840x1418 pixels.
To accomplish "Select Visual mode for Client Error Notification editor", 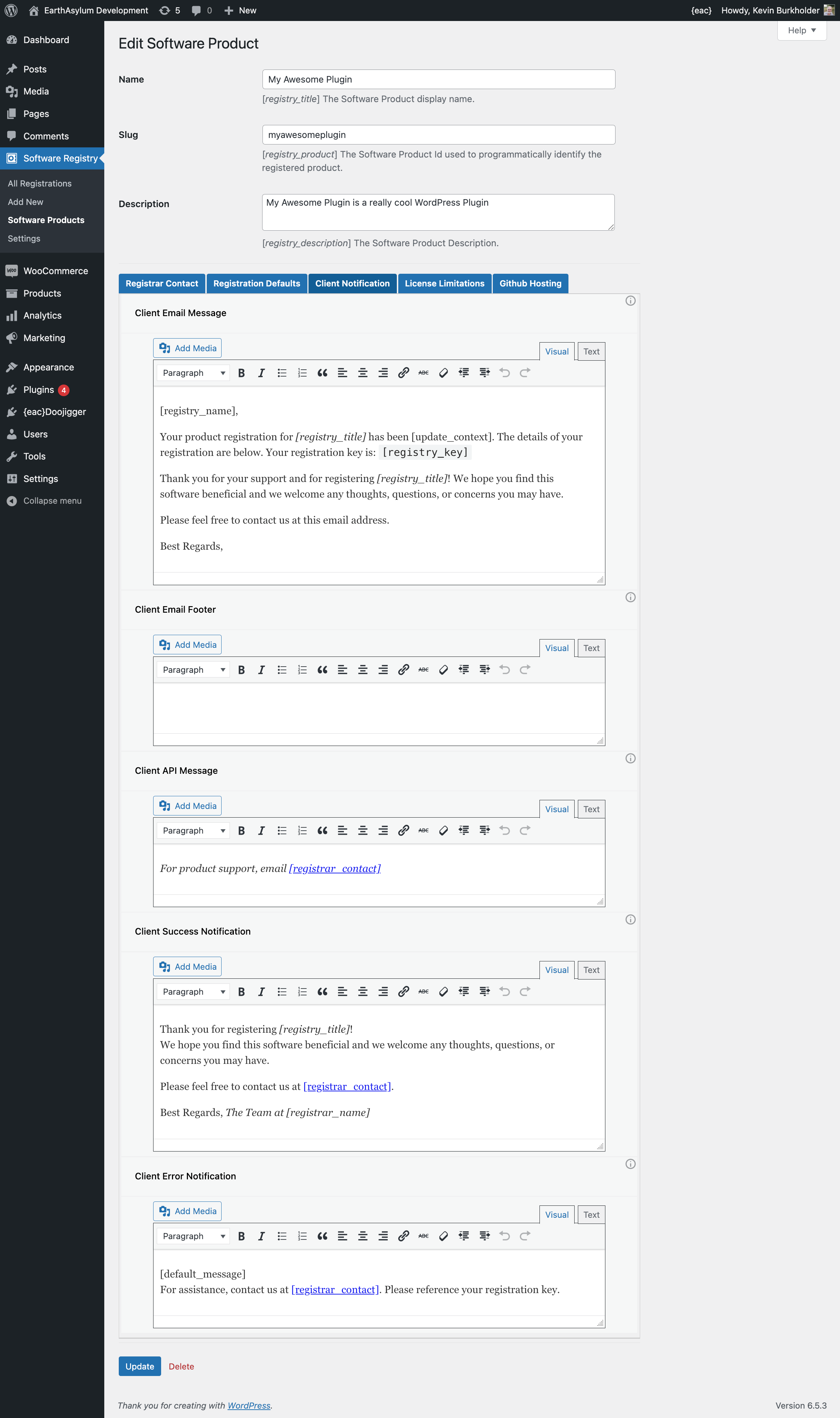I will (556, 1214).
